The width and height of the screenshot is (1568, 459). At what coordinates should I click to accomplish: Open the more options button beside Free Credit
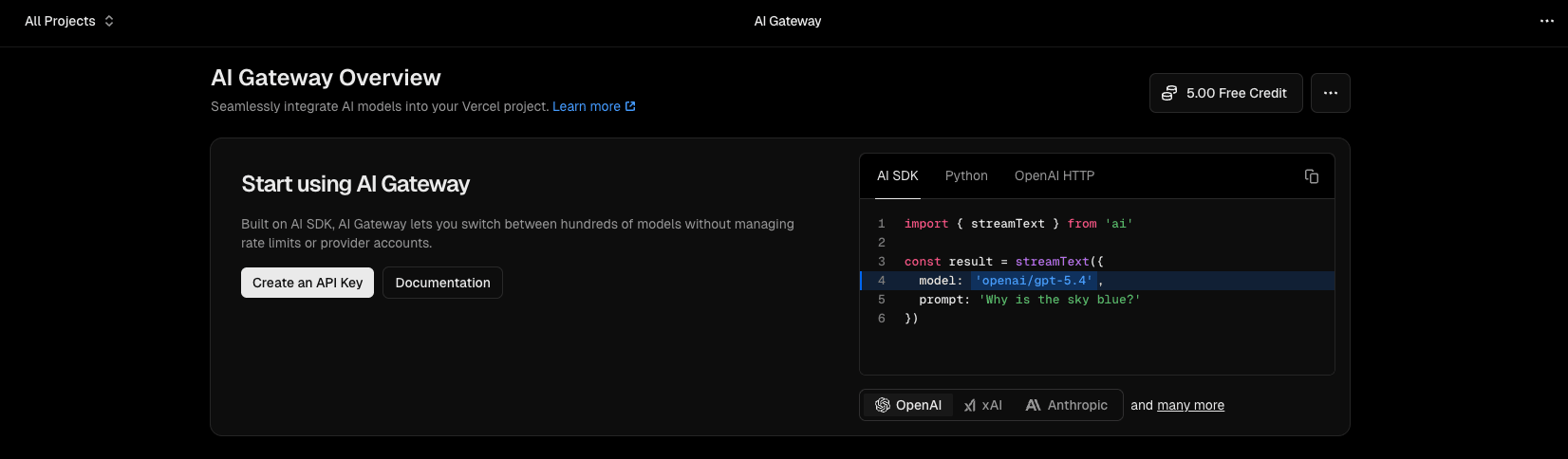1331,93
